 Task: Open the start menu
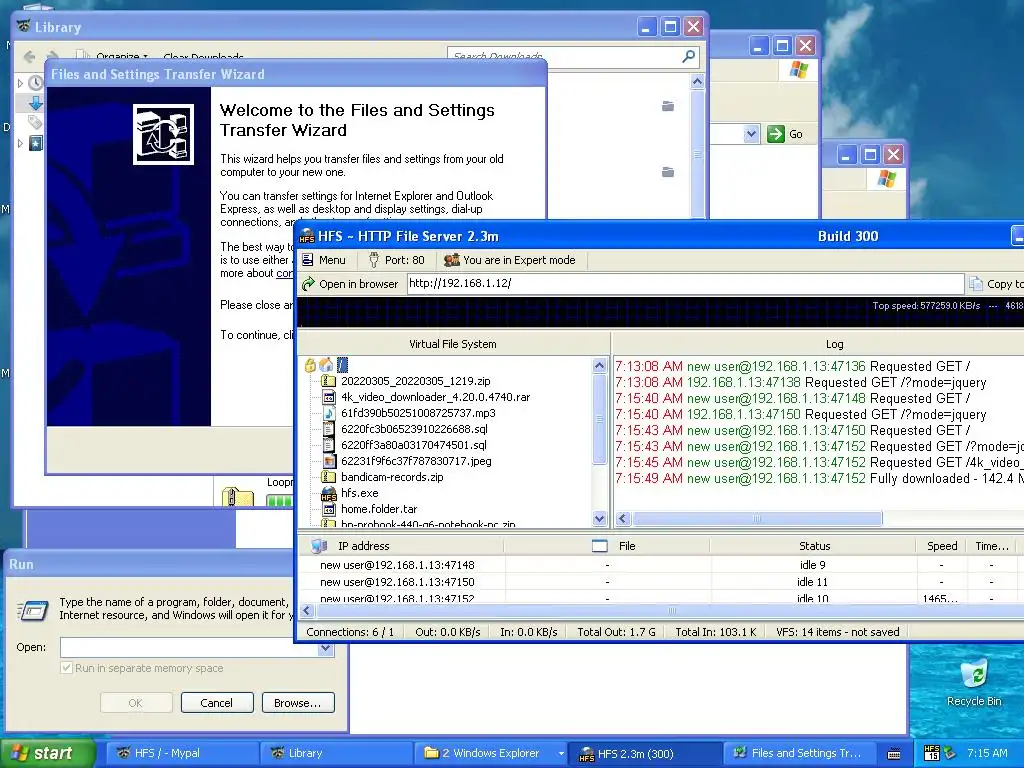(x=46, y=753)
